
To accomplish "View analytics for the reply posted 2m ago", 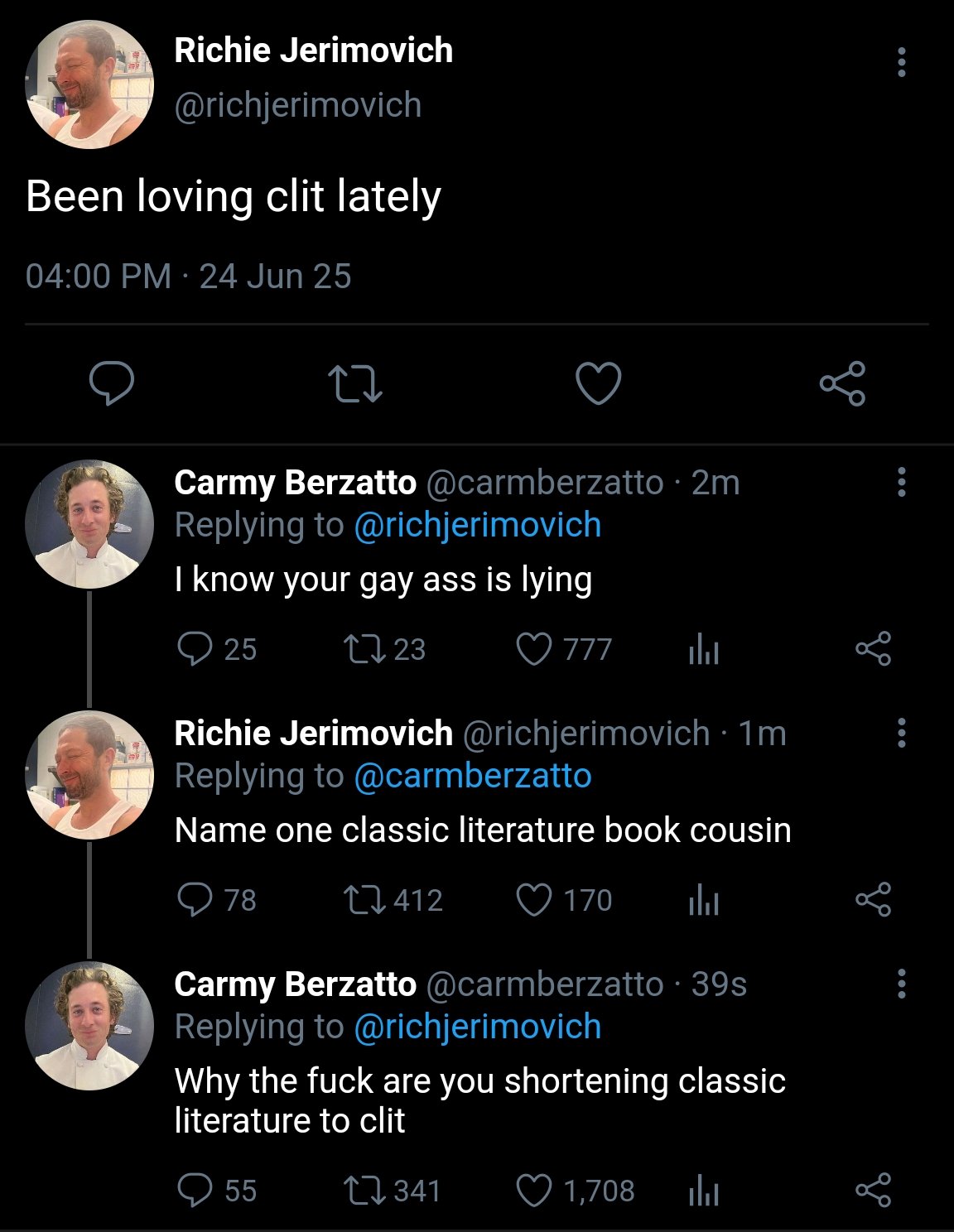I will click(703, 650).
